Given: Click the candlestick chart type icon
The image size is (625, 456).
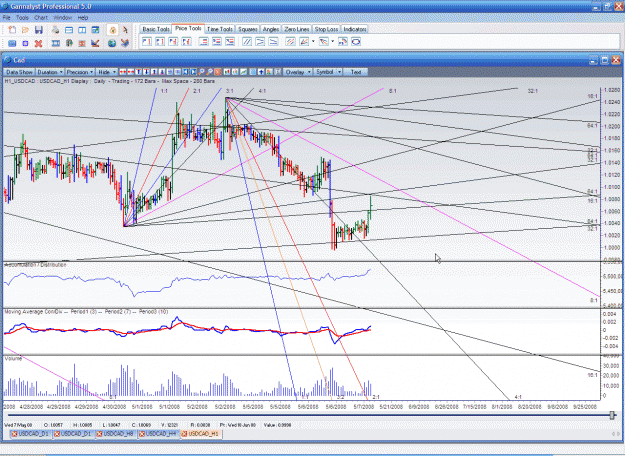Looking at the screenshot, I should point(227,72).
